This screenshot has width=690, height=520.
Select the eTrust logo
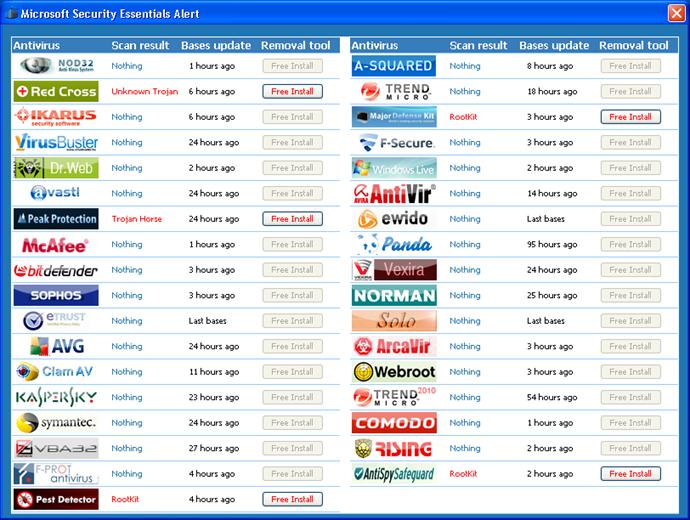click(x=55, y=321)
